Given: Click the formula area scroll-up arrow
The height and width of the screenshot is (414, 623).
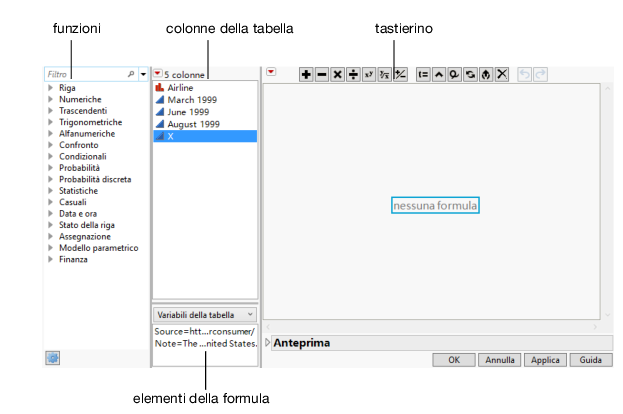Looking at the screenshot, I should tap(608, 88).
